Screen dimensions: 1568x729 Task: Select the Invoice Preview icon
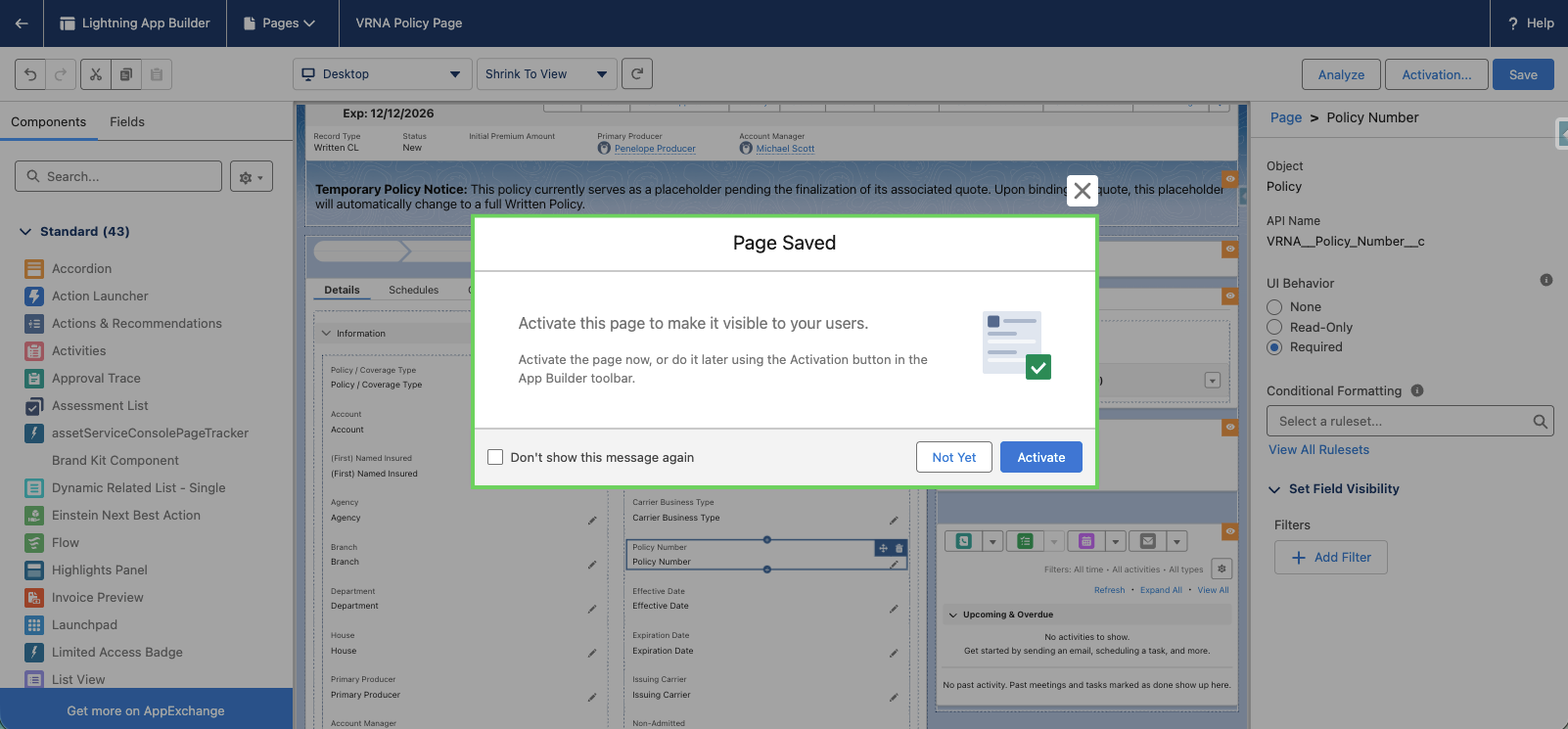34,598
